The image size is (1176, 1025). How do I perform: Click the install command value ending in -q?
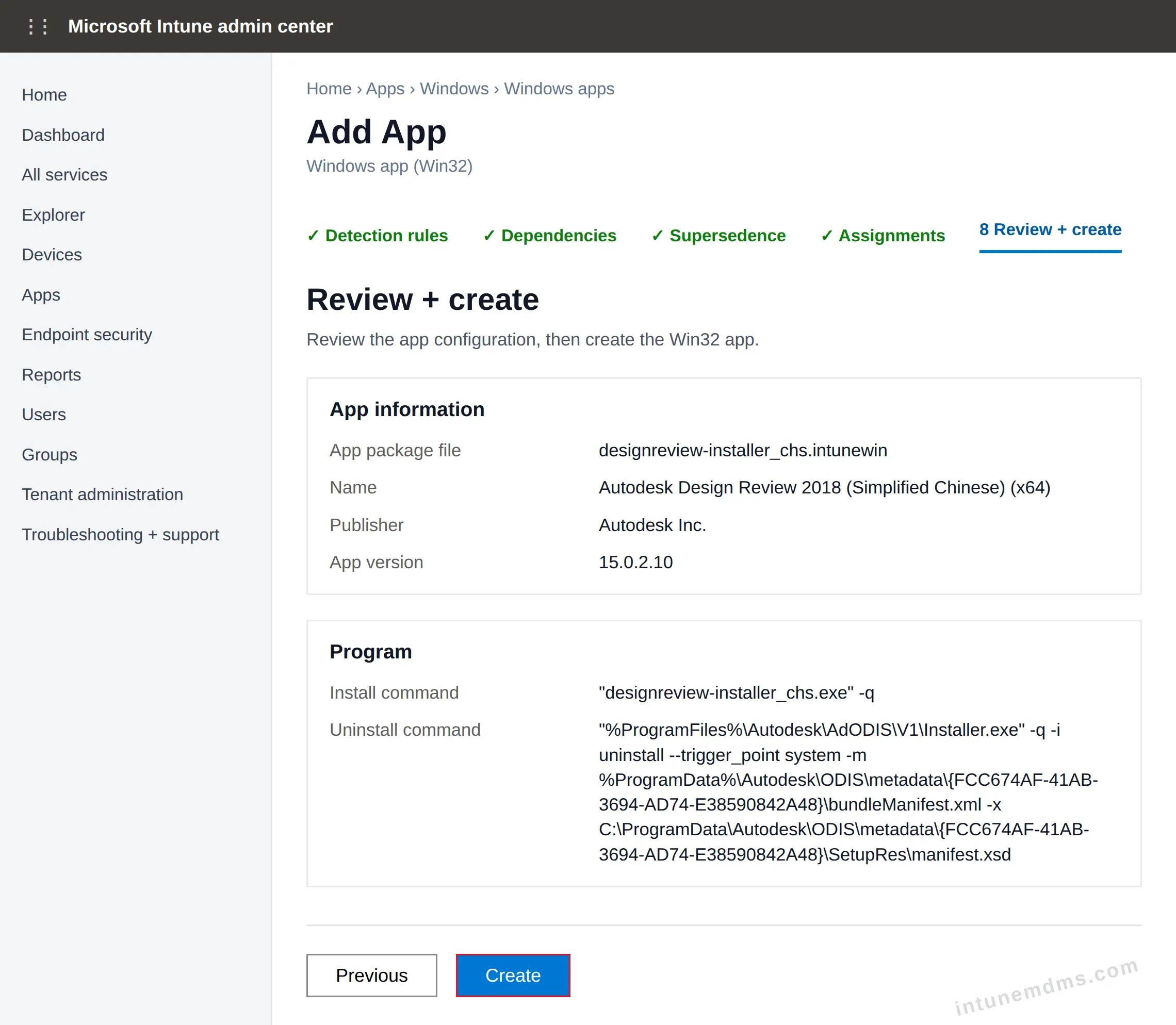737,692
